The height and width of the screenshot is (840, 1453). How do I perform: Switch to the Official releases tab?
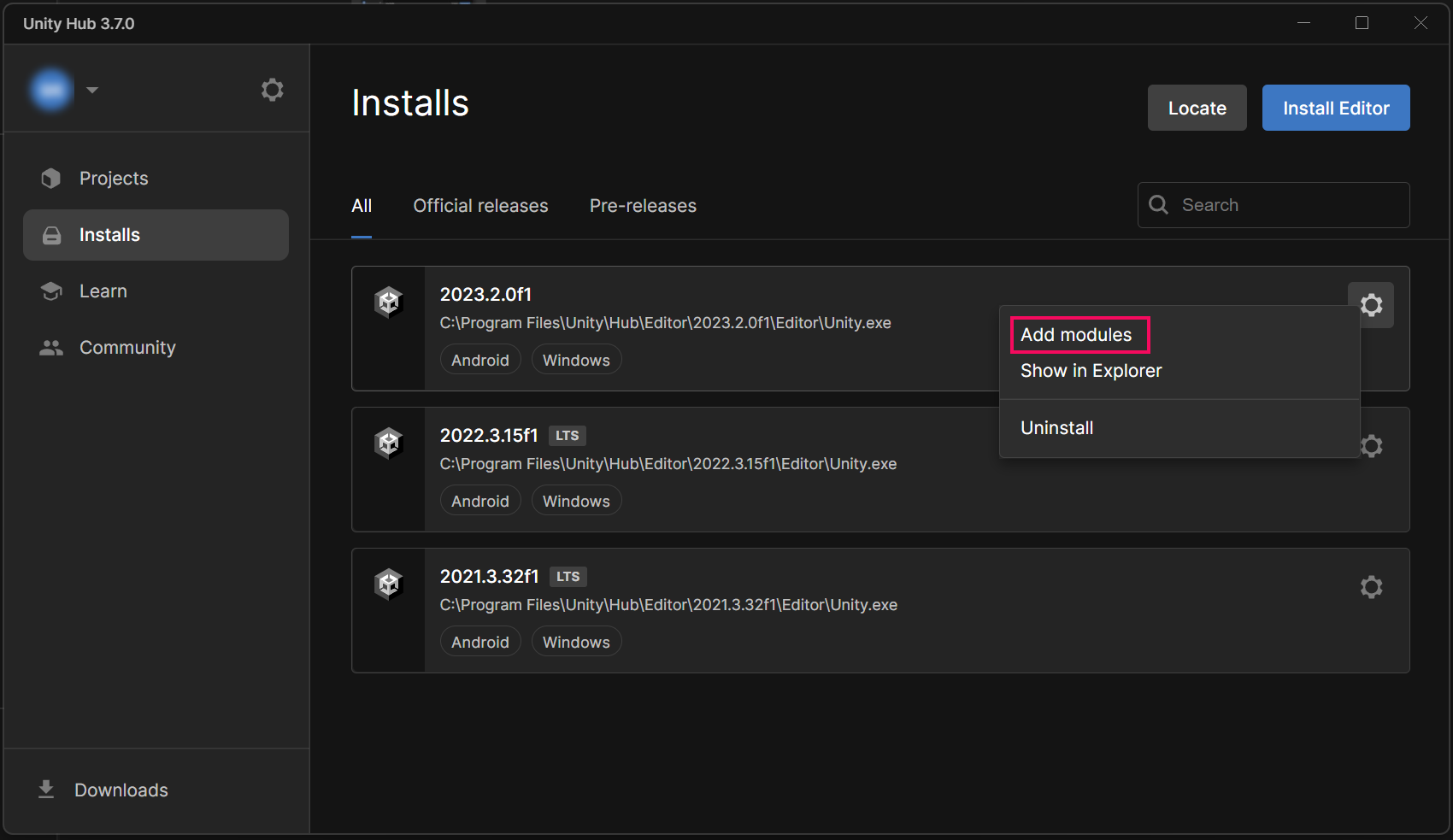(480, 206)
